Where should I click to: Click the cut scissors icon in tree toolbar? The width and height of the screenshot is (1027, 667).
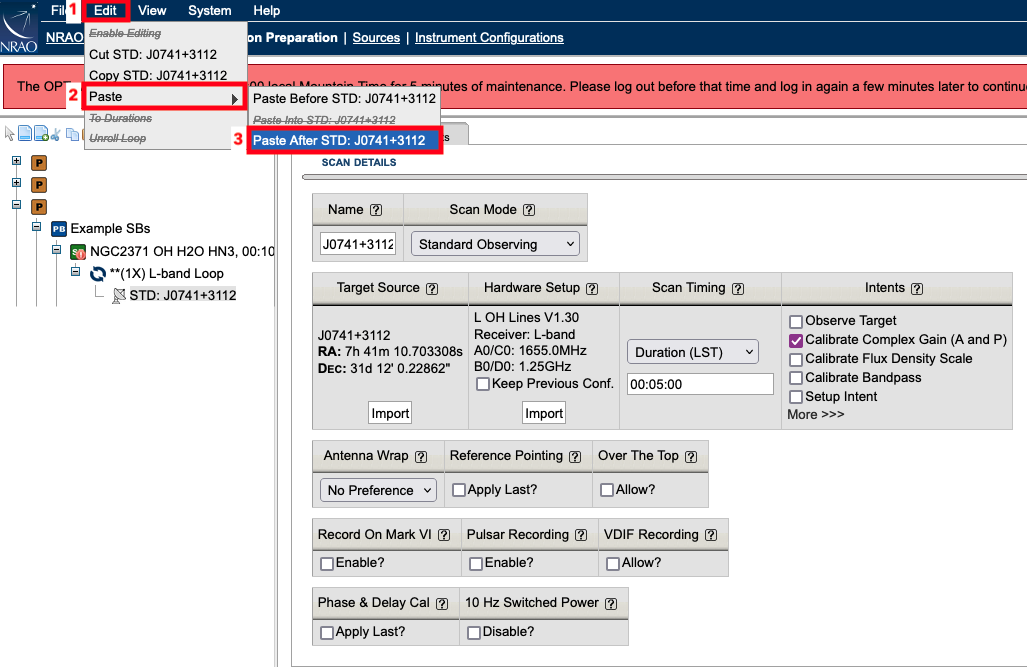pos(56,134)
